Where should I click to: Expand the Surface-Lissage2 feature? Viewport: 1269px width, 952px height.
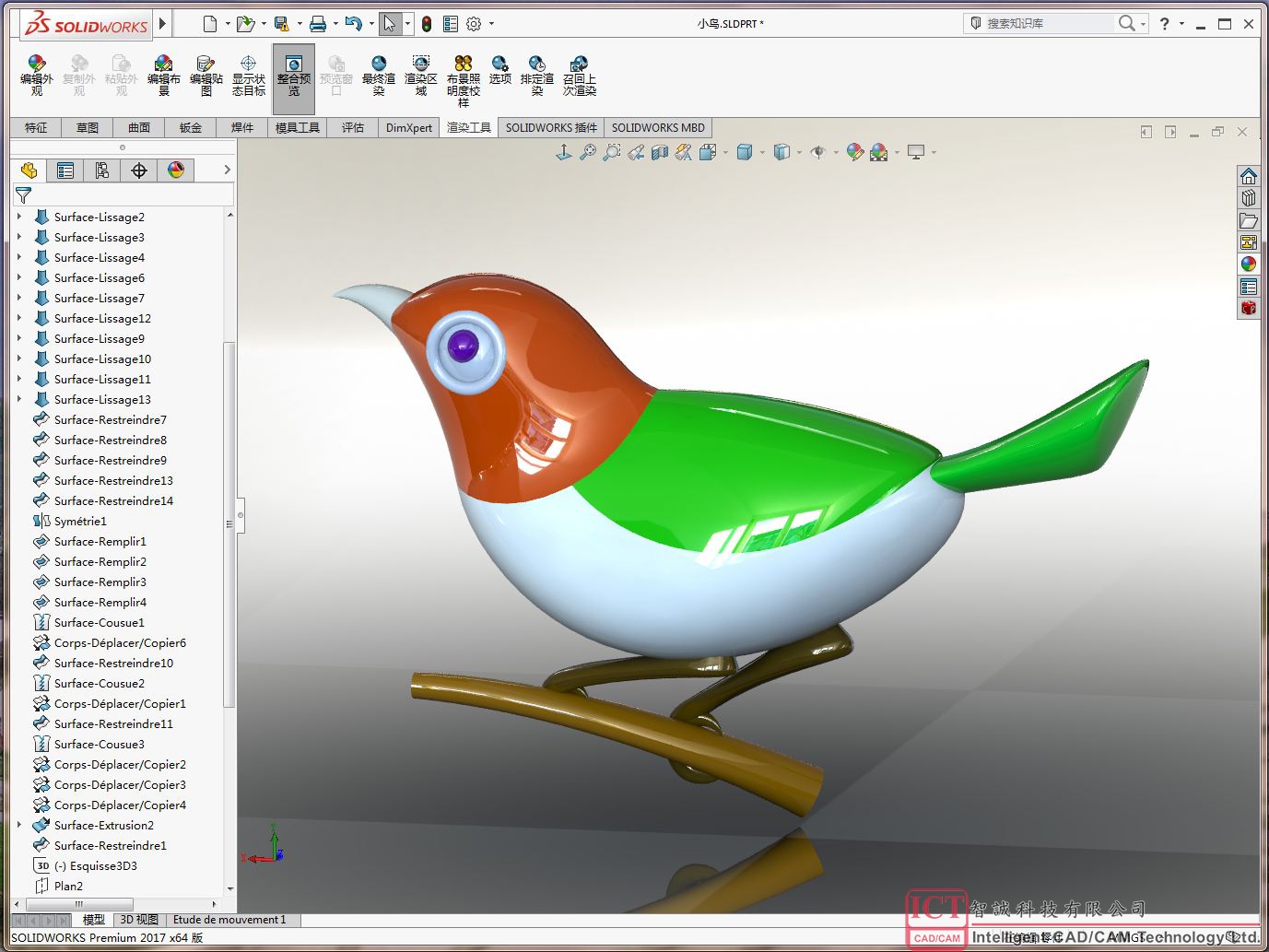pyautogui.click(x=19, y=217)
